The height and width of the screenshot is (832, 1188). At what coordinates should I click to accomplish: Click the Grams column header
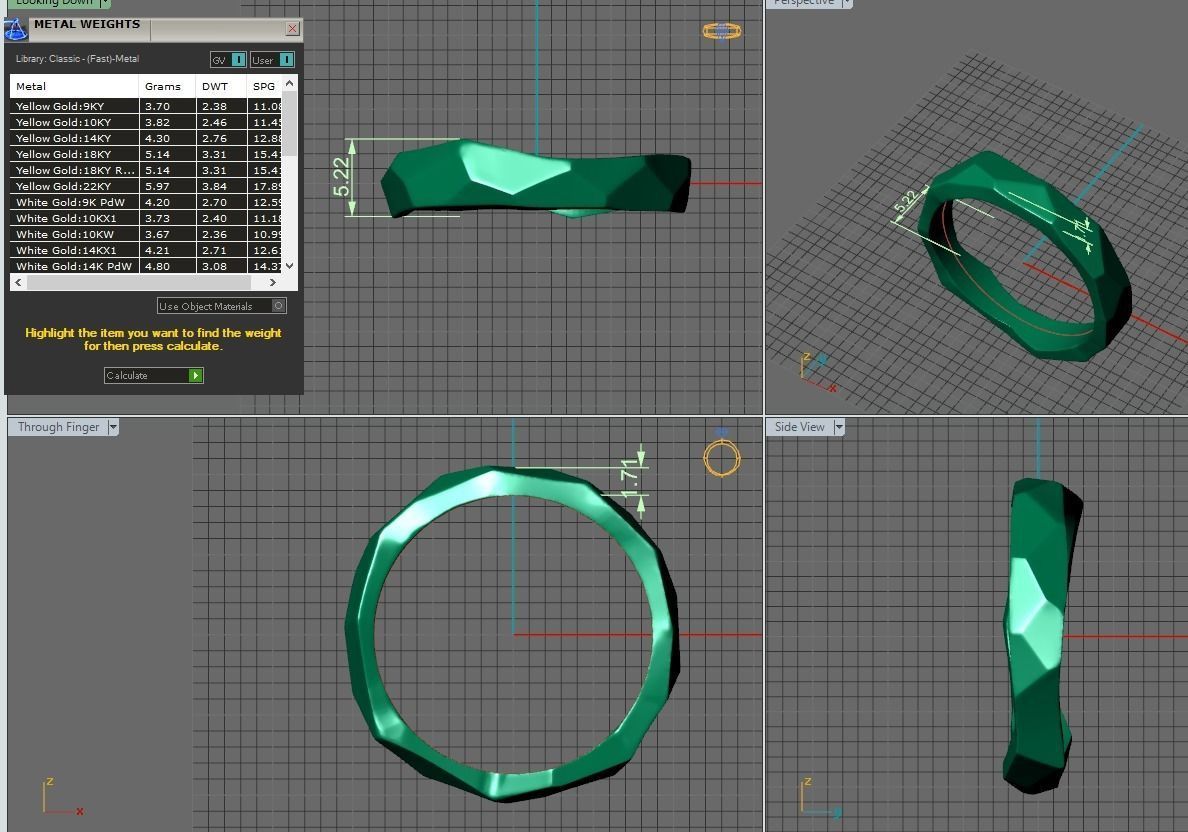point(167,86)
